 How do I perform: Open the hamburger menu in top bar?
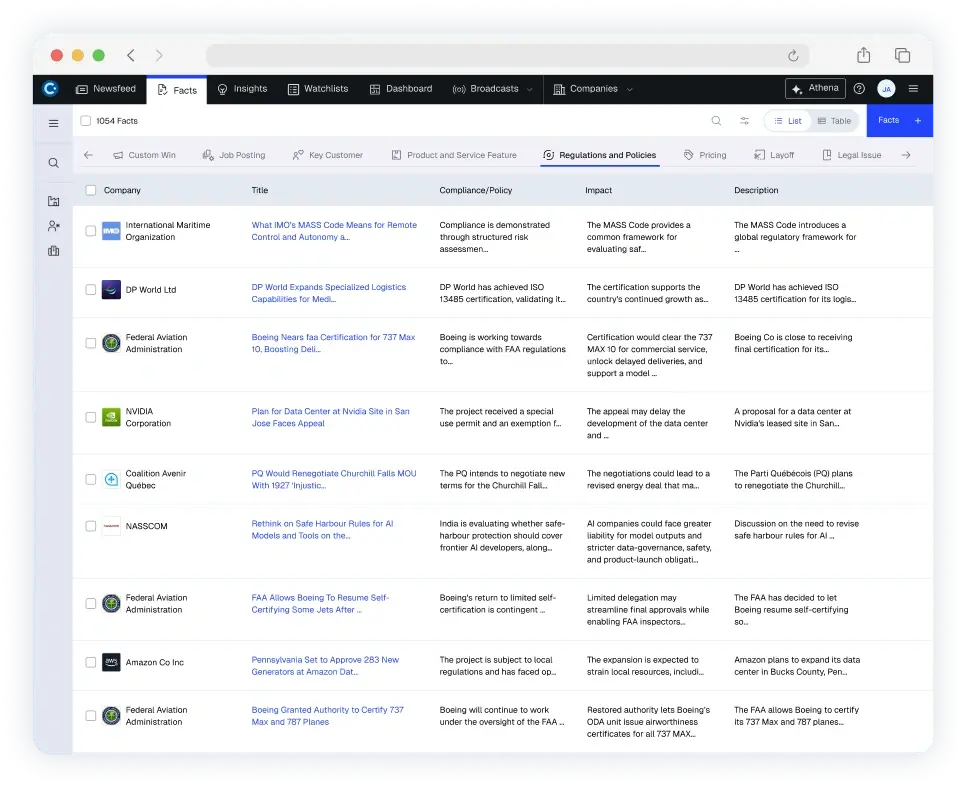click(913, 89)
